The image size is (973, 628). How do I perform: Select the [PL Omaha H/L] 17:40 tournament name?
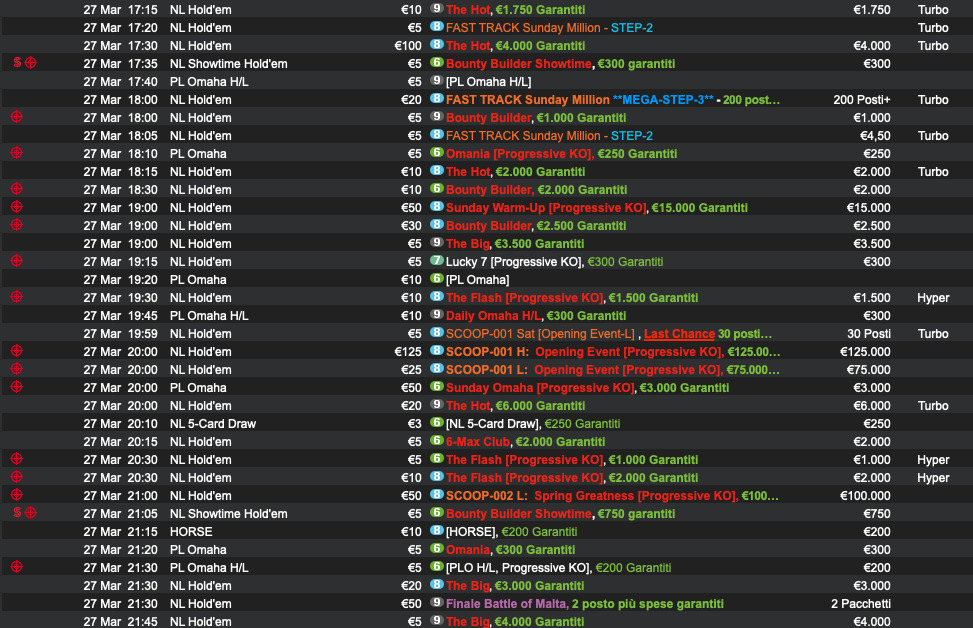pos(488,82)
